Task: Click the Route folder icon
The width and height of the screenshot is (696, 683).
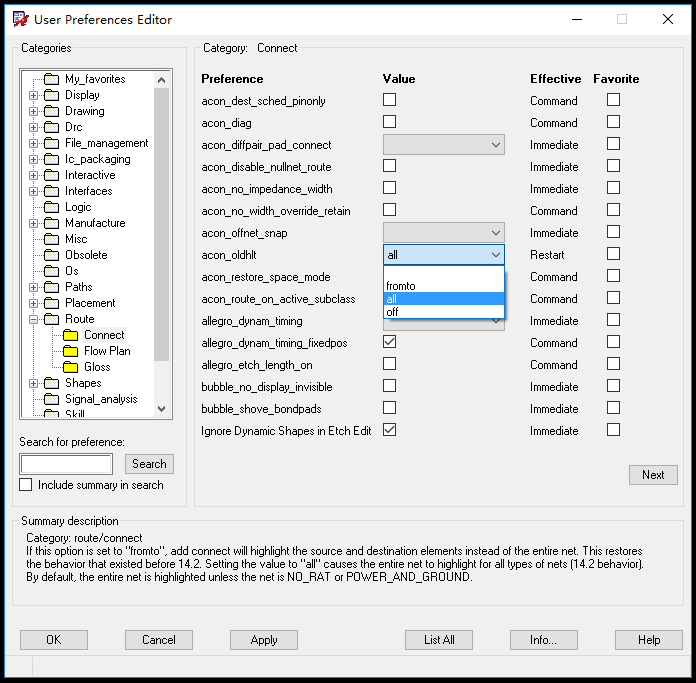Action: 51,319
